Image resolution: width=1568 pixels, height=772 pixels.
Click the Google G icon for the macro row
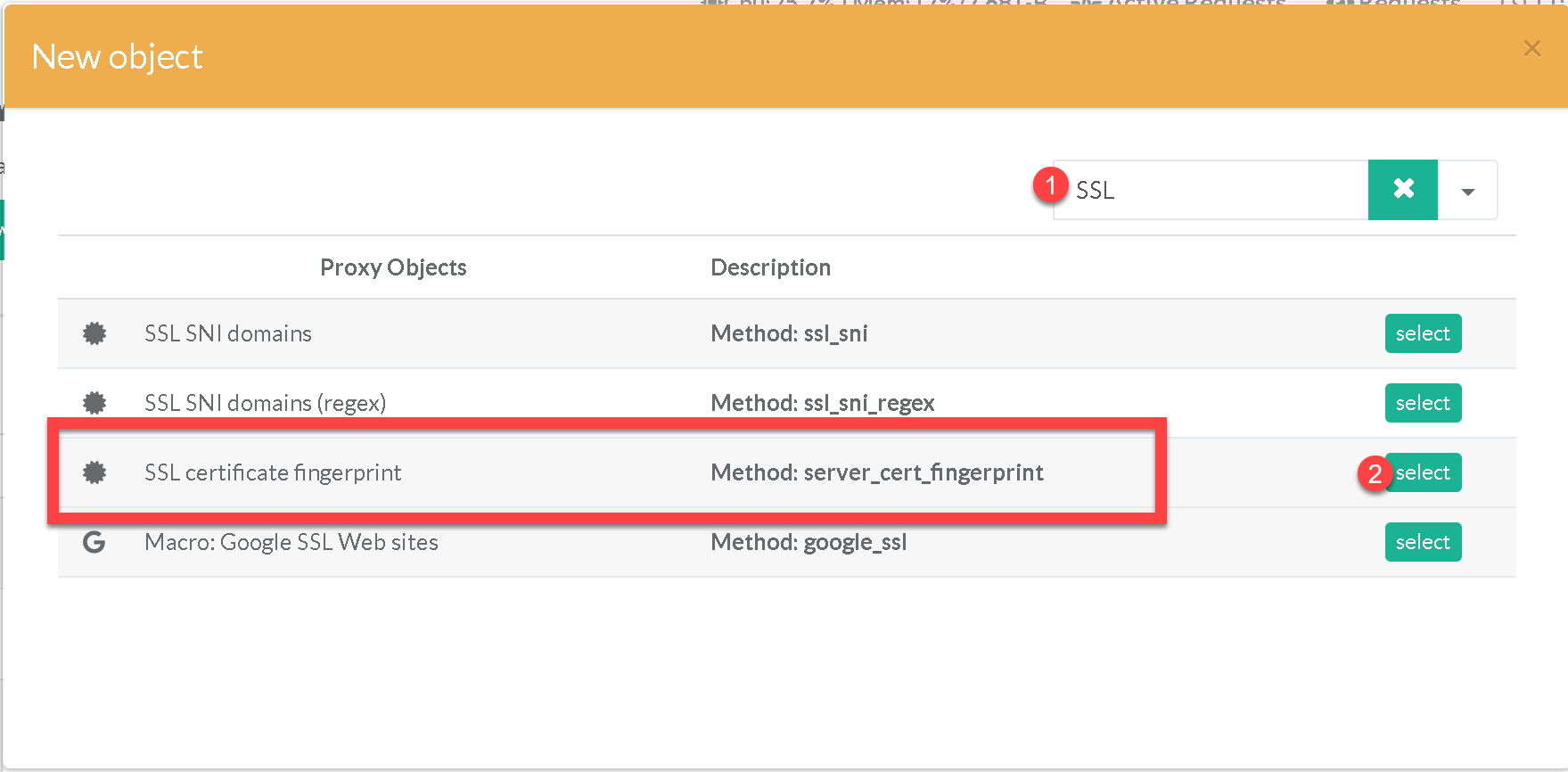point(94,542)
